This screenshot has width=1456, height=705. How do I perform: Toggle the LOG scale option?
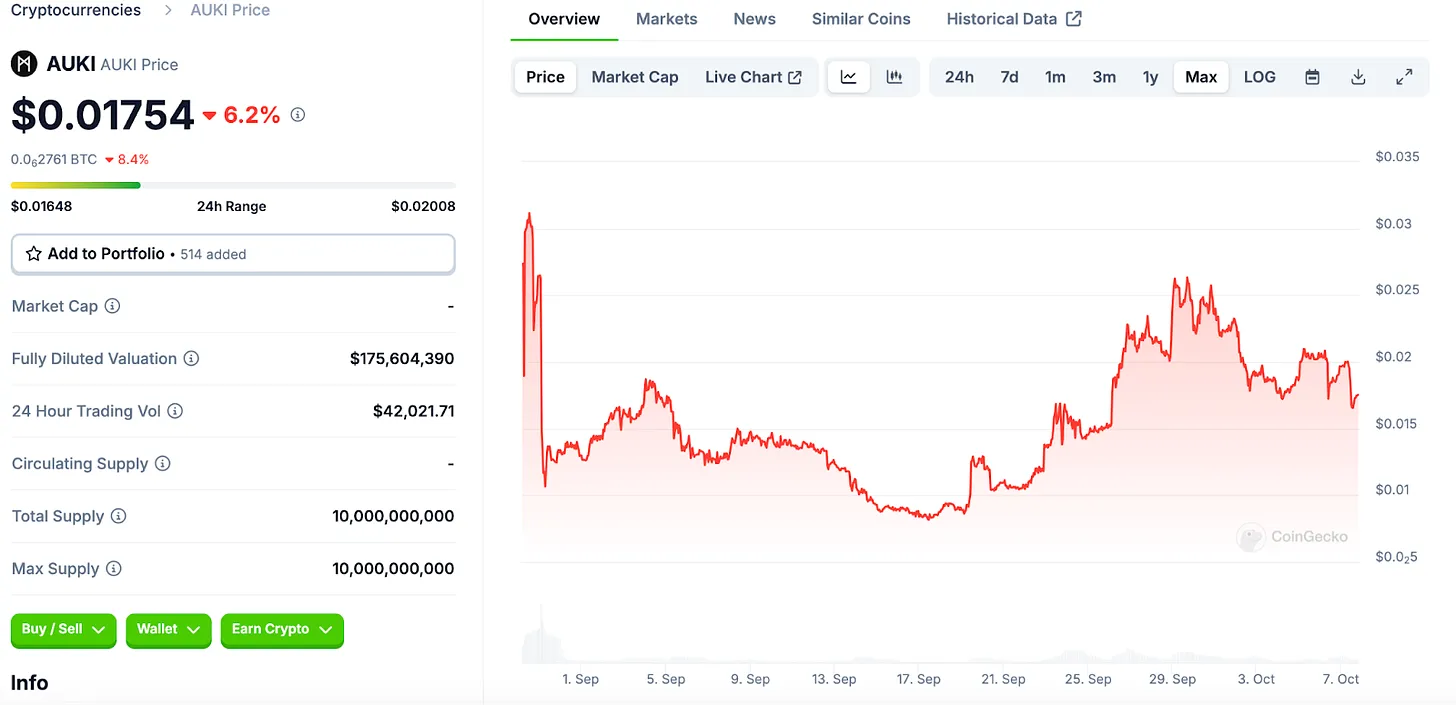click(1259, 77)
